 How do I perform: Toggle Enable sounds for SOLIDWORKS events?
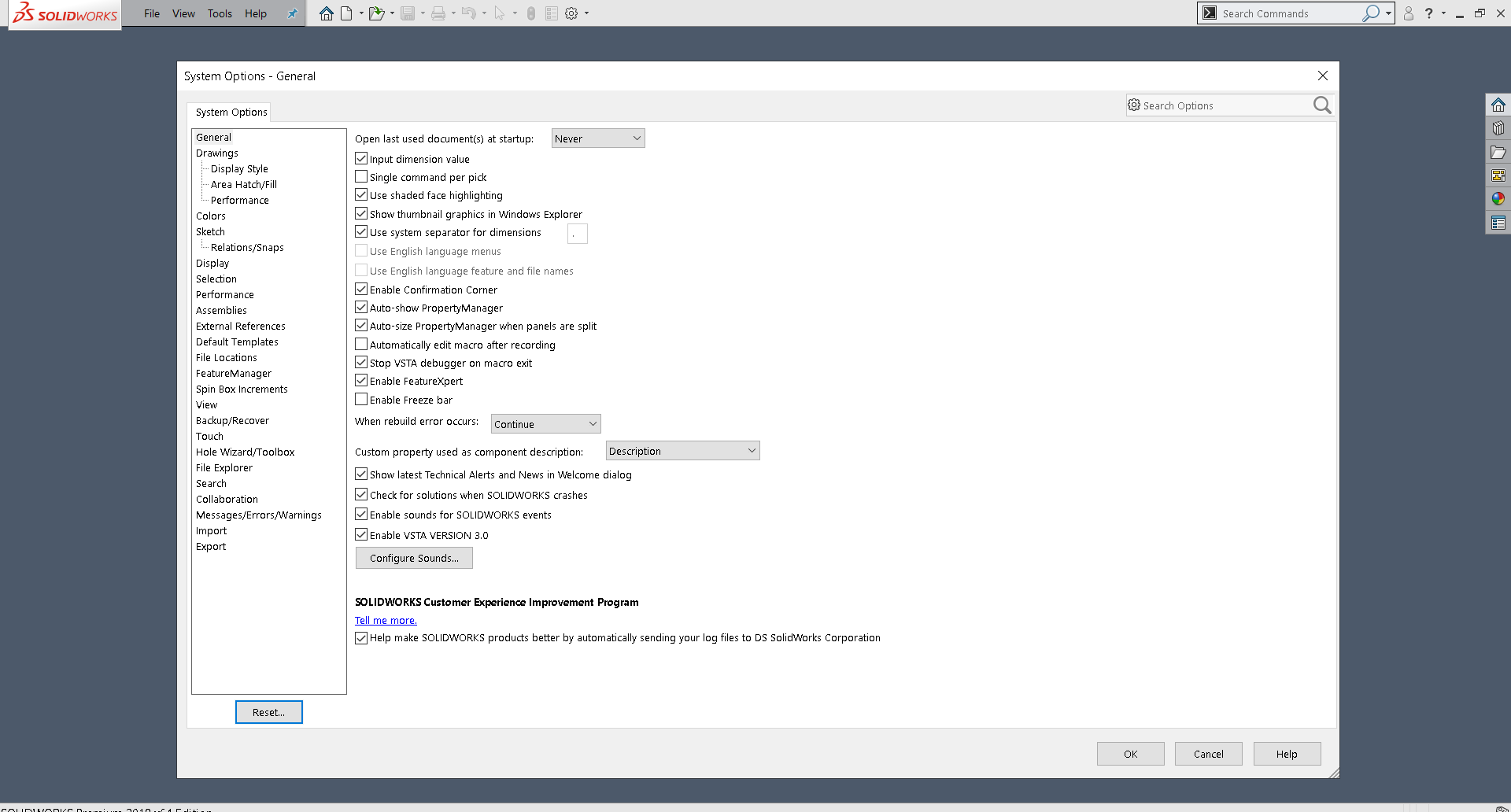pyautogui.click(x=361, y=515)
